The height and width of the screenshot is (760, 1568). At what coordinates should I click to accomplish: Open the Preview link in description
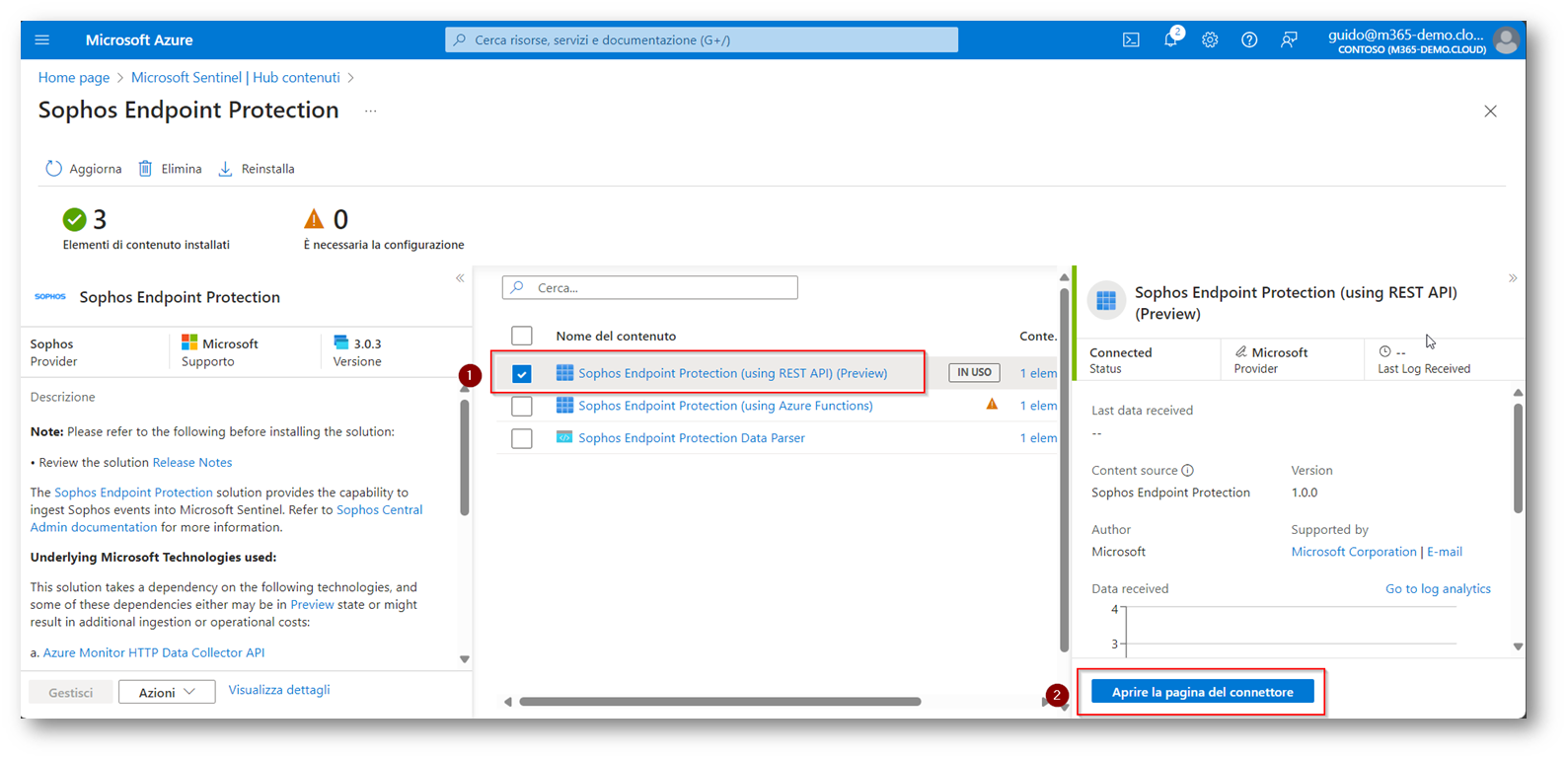pos(312,604)
